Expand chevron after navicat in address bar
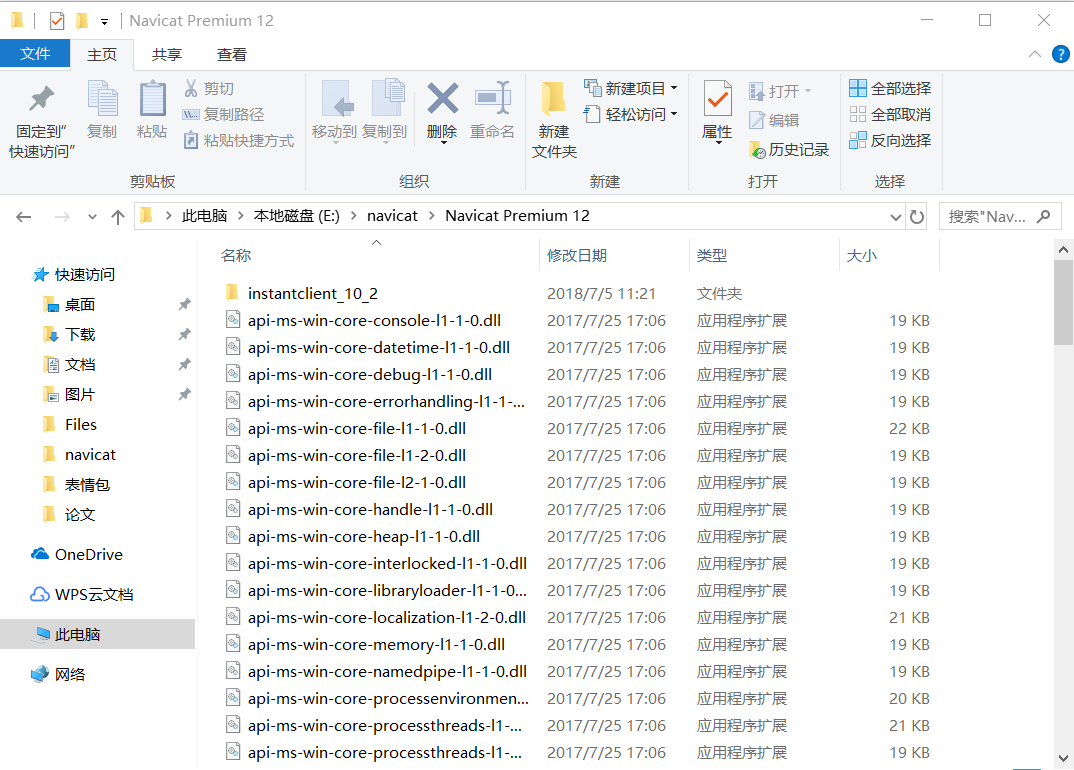Image resolution: width=1074 pixels, height=770 pixels. click(x=432, y=216)
